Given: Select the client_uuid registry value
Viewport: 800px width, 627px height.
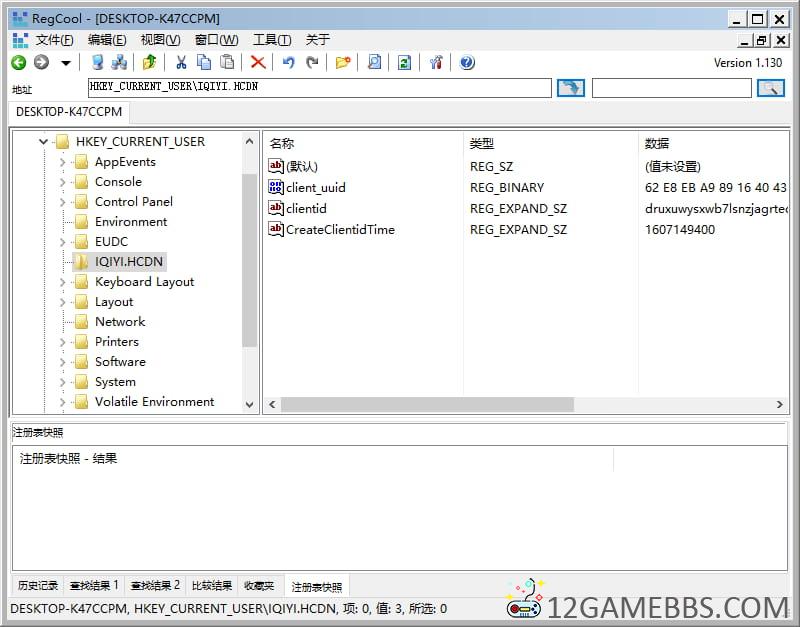Looking at the screenshot, I should tap(315, 187).
